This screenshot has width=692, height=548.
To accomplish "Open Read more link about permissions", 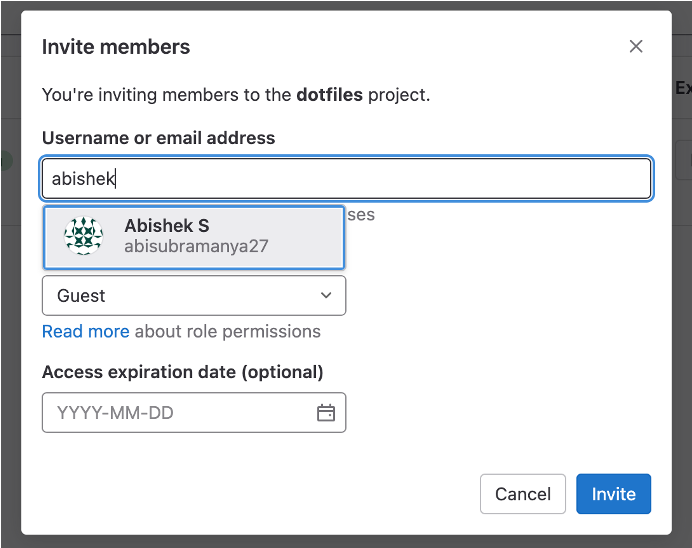I will click(x=85, y=331).
